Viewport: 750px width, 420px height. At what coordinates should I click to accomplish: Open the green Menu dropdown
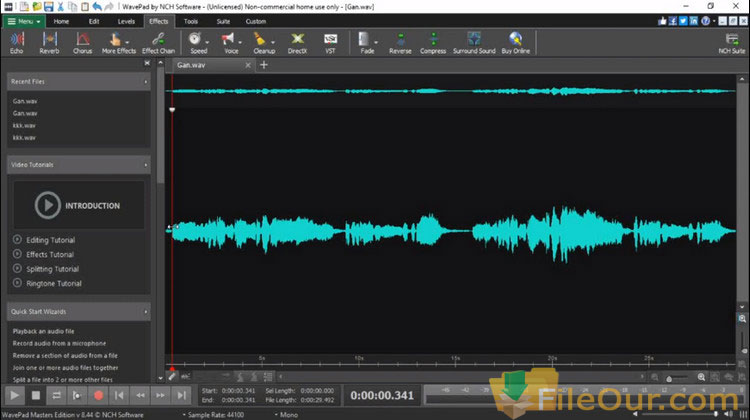[23, 20]
